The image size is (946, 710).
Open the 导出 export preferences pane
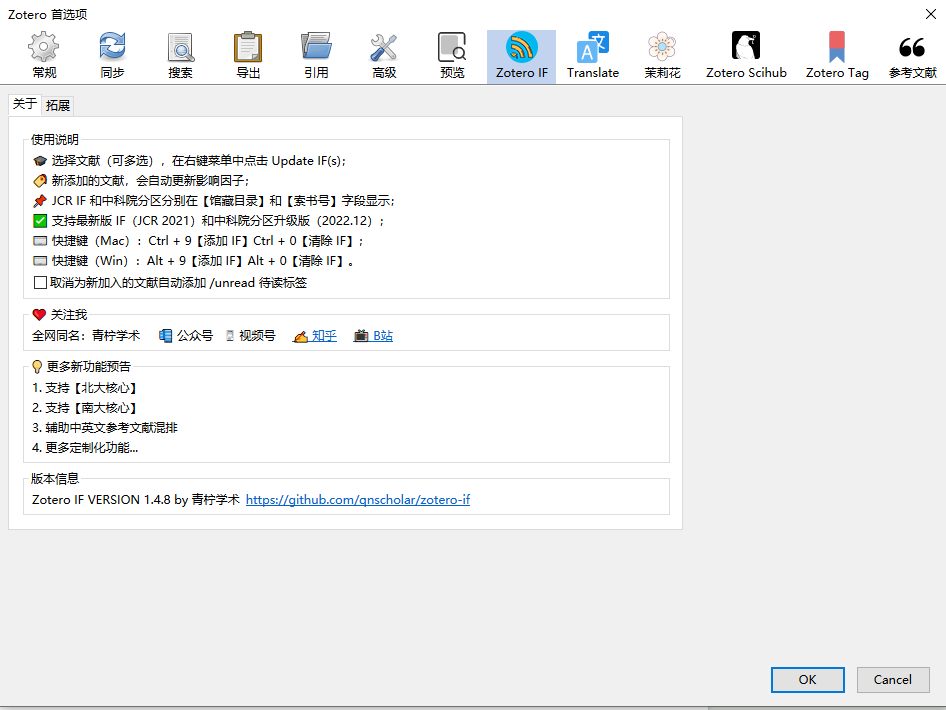point(248,56)
